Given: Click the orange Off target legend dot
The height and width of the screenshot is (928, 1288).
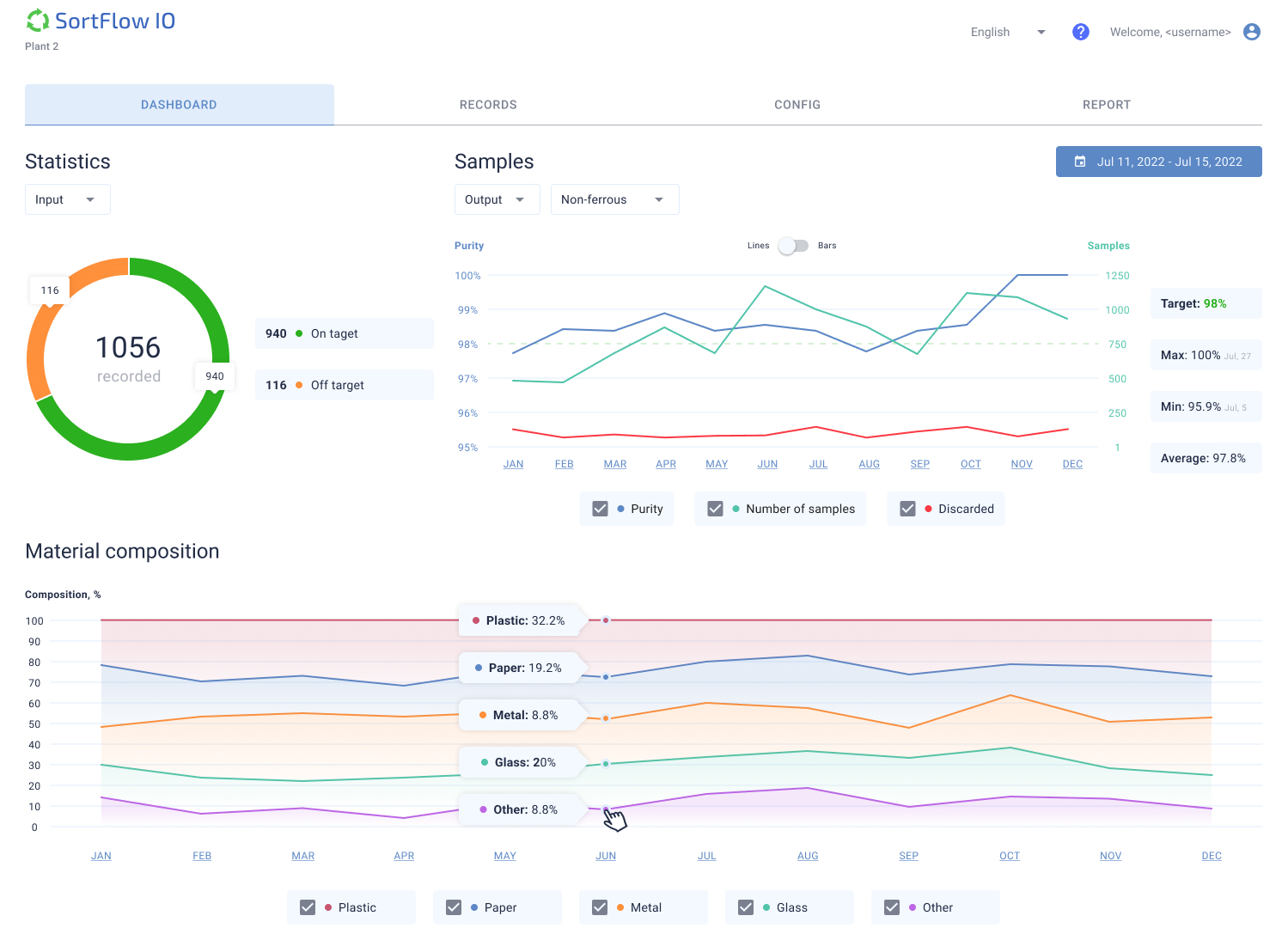Looking at the screenshot, I should [x=299, y=385].
